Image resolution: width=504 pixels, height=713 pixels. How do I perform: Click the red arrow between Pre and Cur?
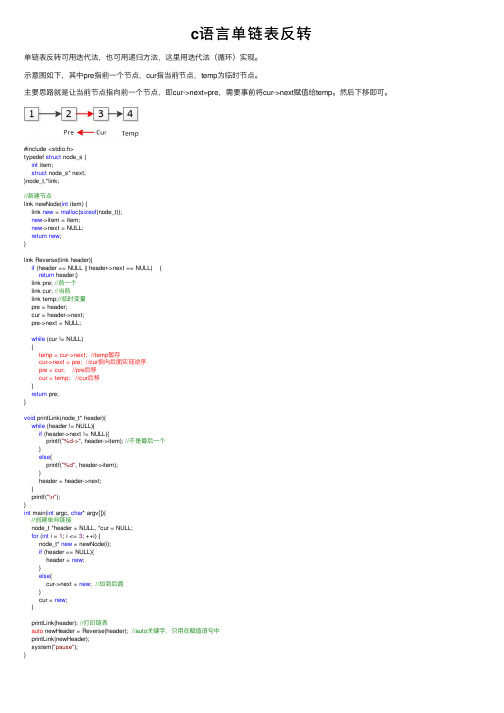[x=85, y=132]
